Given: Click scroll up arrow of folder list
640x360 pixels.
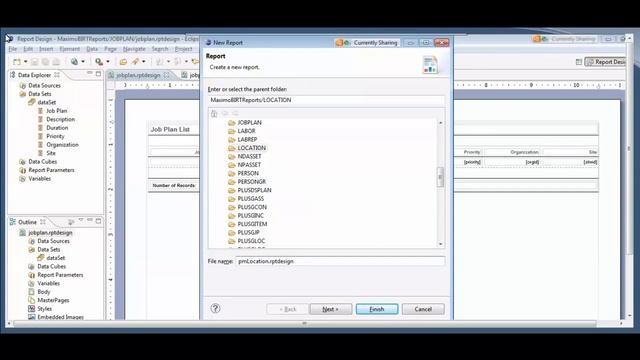Looking at the screenshot, I should (x=440, y=122).
